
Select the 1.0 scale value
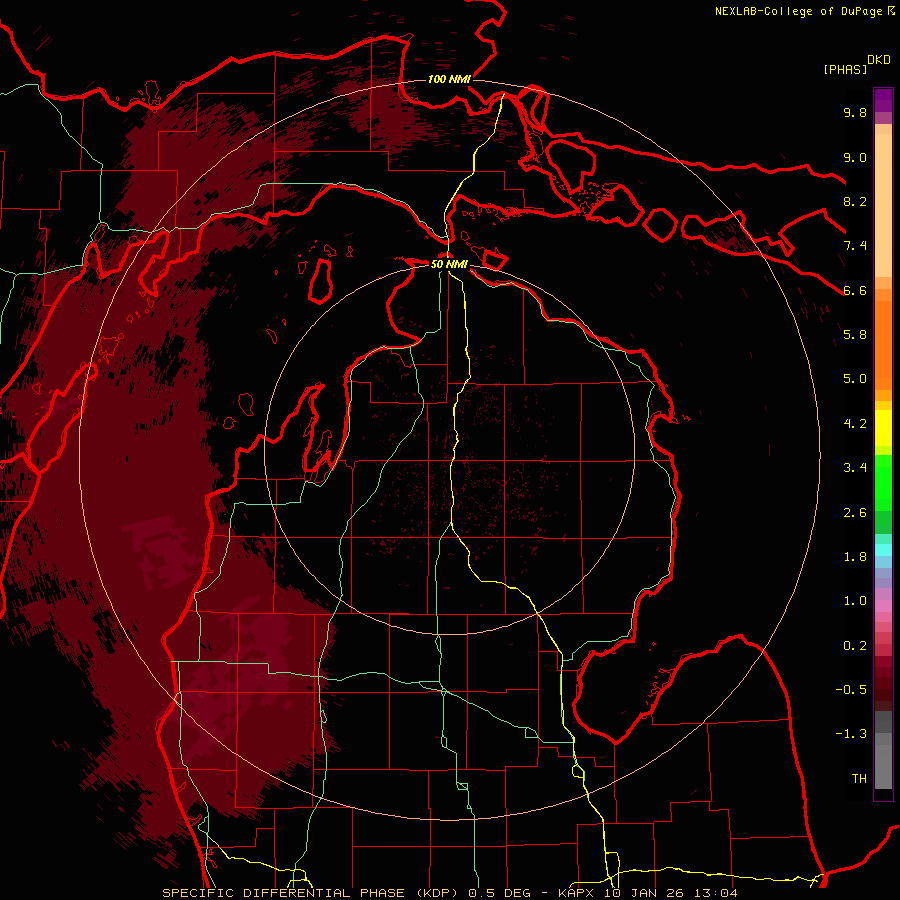pos(855,601)
